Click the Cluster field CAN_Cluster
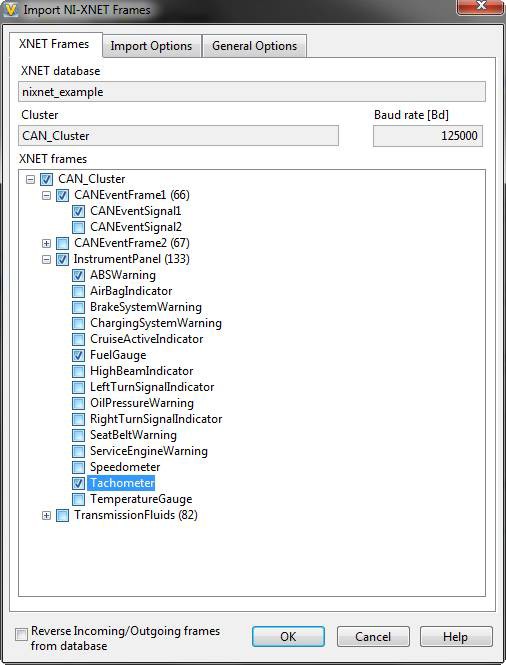The width and height of the screenshot is (506, 665). 179,136
